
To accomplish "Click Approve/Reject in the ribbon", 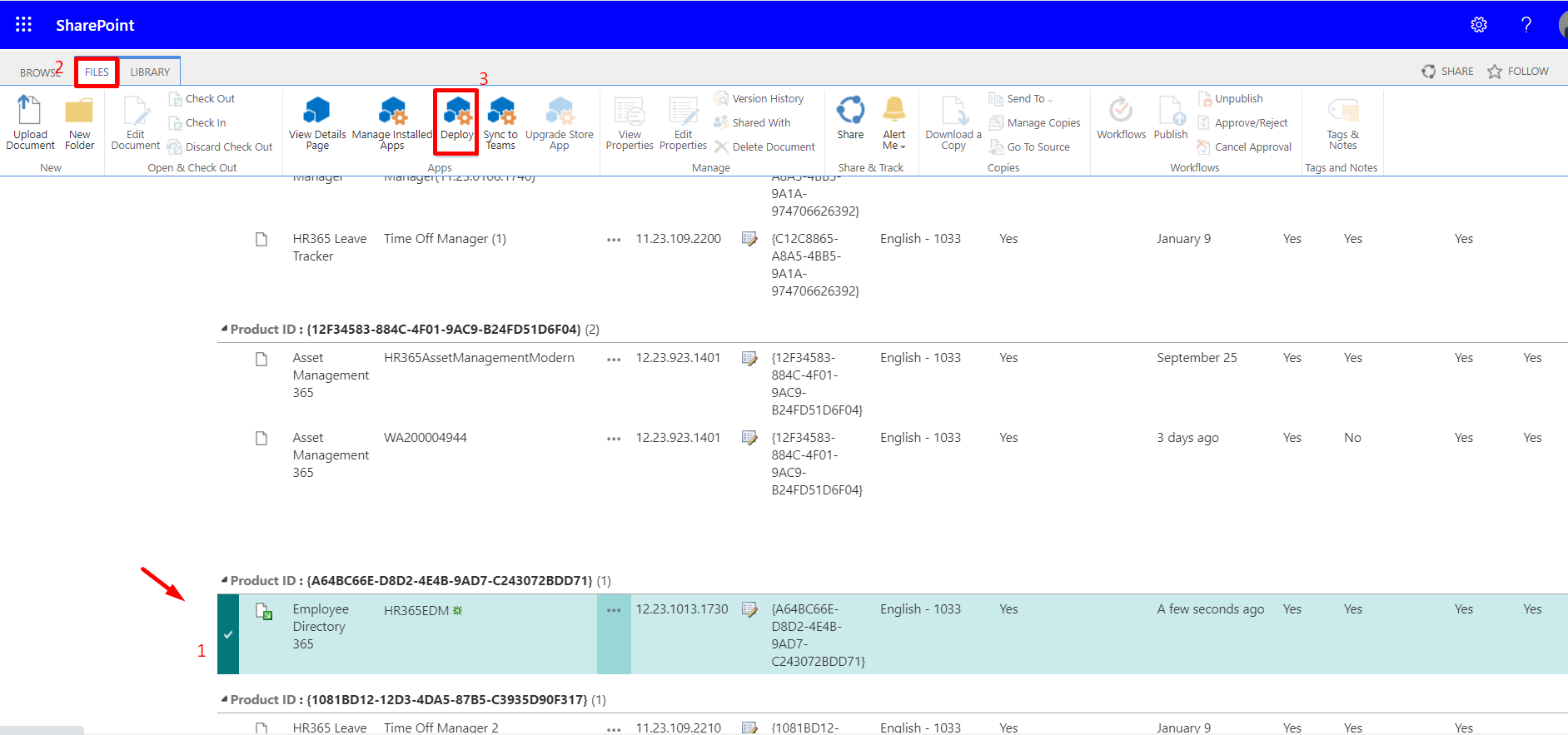I will [1242, 122].
